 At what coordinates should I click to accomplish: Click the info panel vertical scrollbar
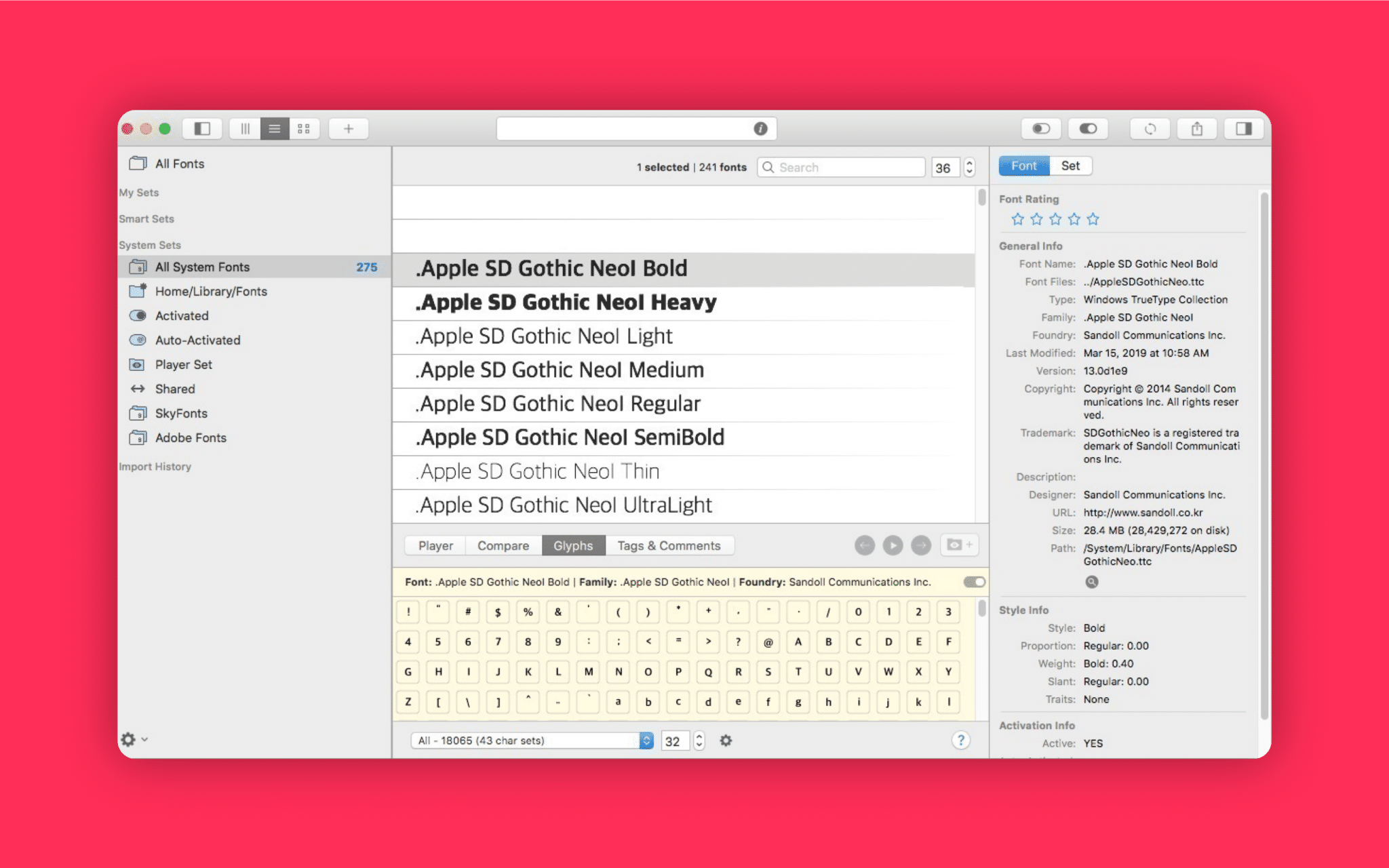click(x=1264, y=456)
